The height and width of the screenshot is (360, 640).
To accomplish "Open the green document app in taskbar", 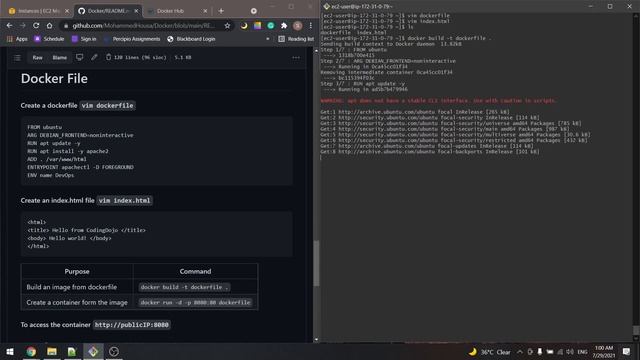I will pyautogui.click(x=72, y=351).
